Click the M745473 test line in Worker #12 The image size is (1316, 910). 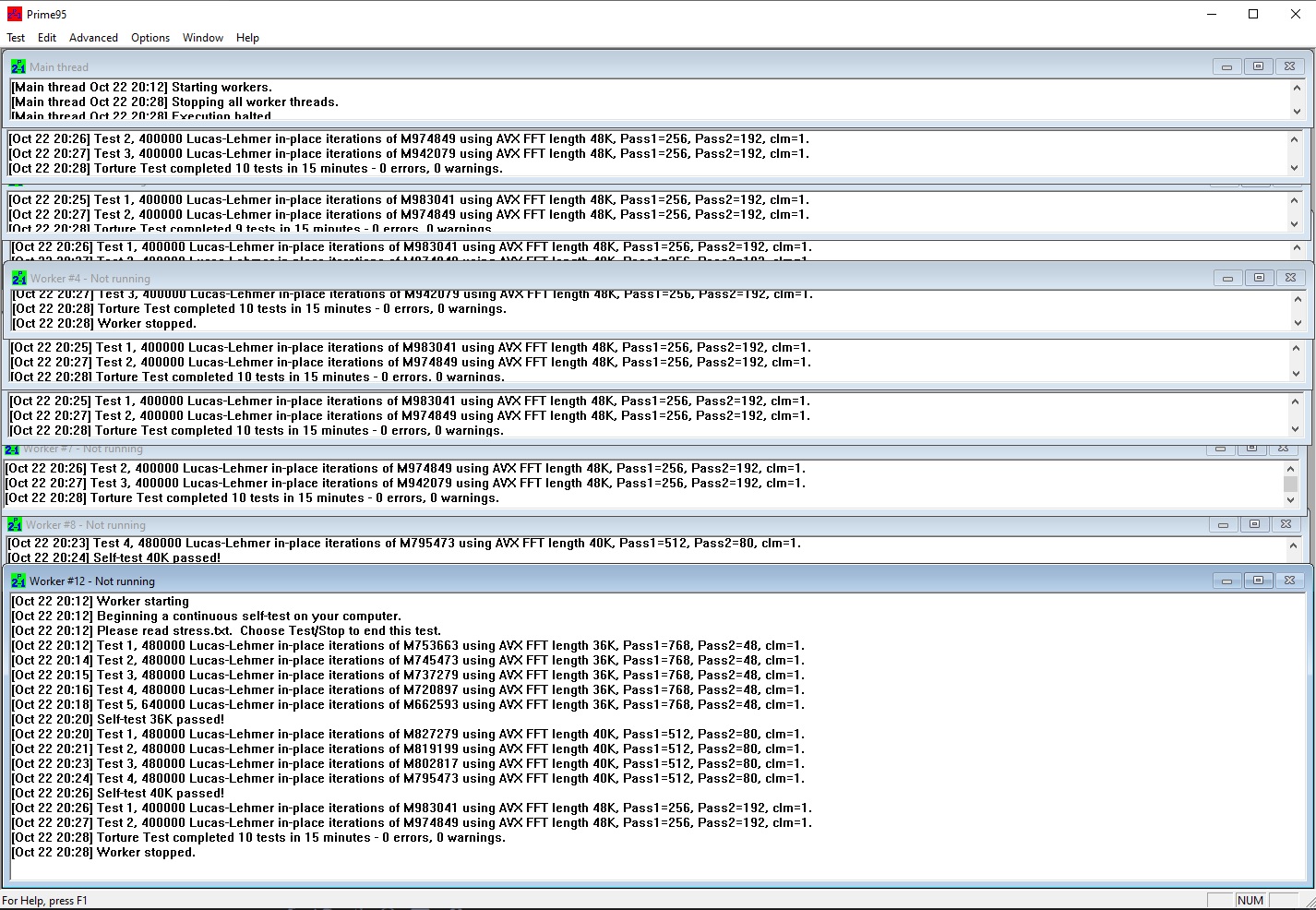(x=408, y=660)
